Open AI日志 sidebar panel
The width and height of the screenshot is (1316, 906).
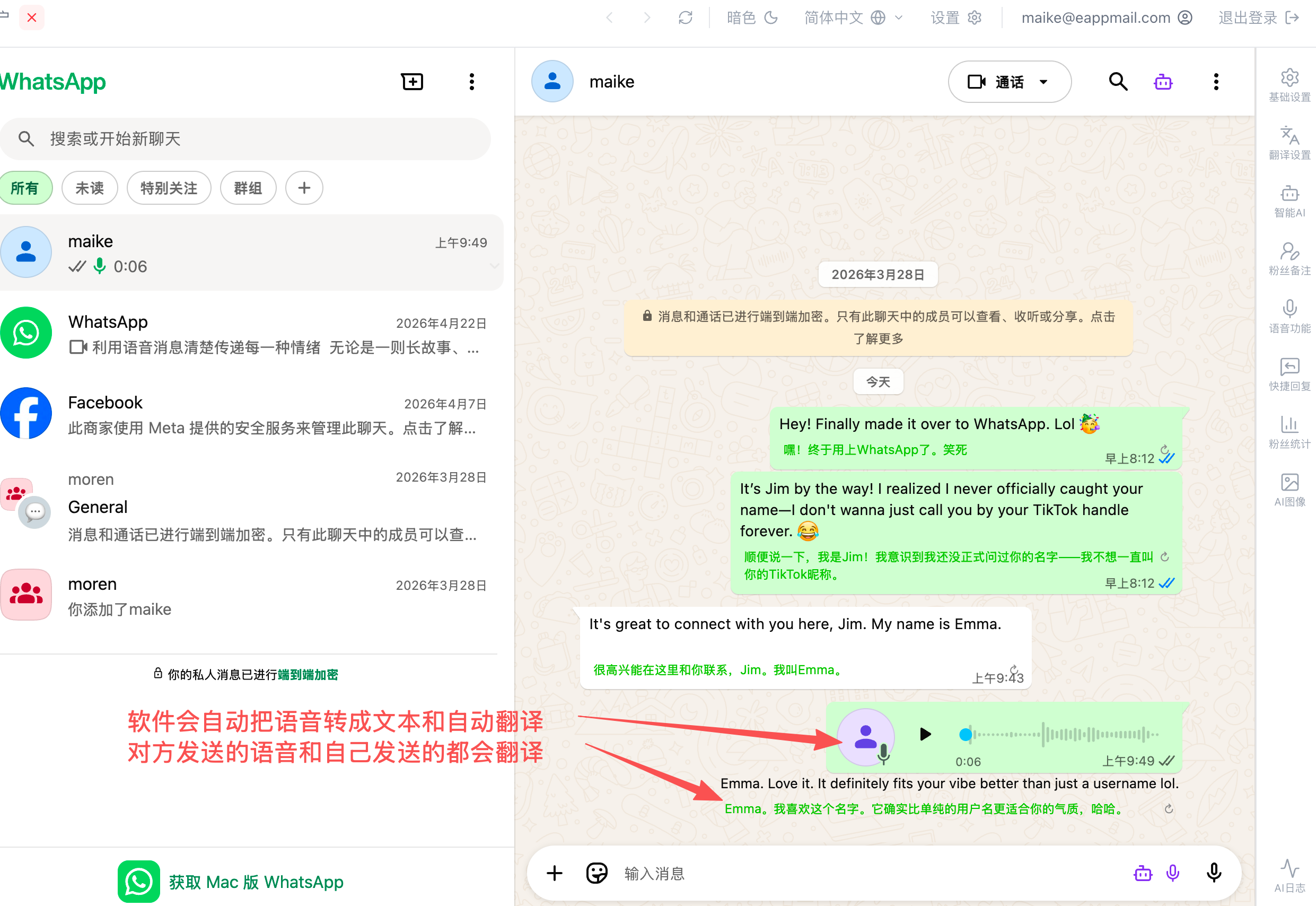click(1289, 876)
